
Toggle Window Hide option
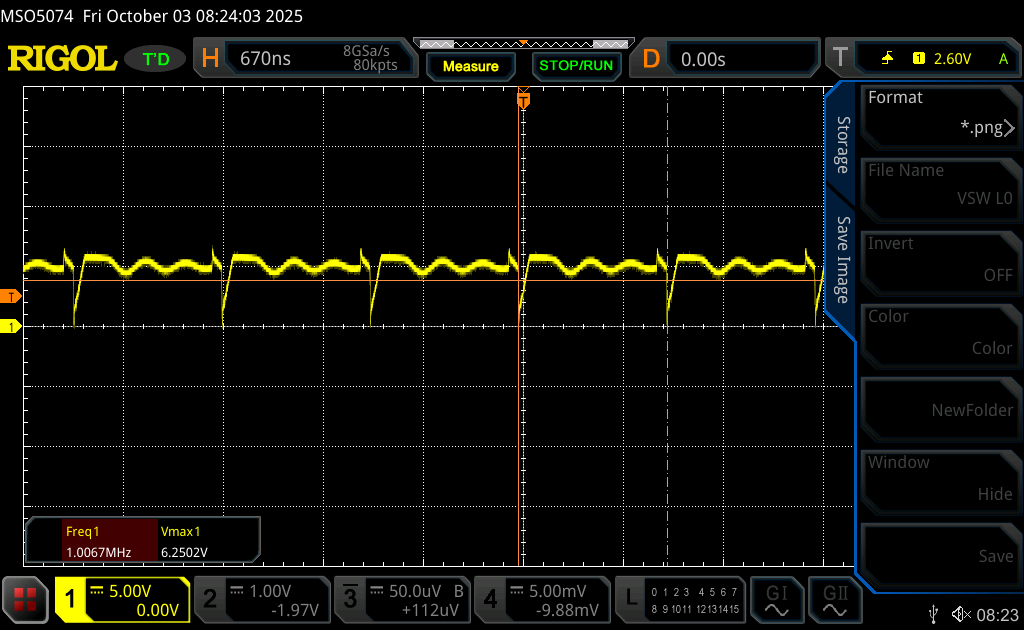tap(940, 482)
